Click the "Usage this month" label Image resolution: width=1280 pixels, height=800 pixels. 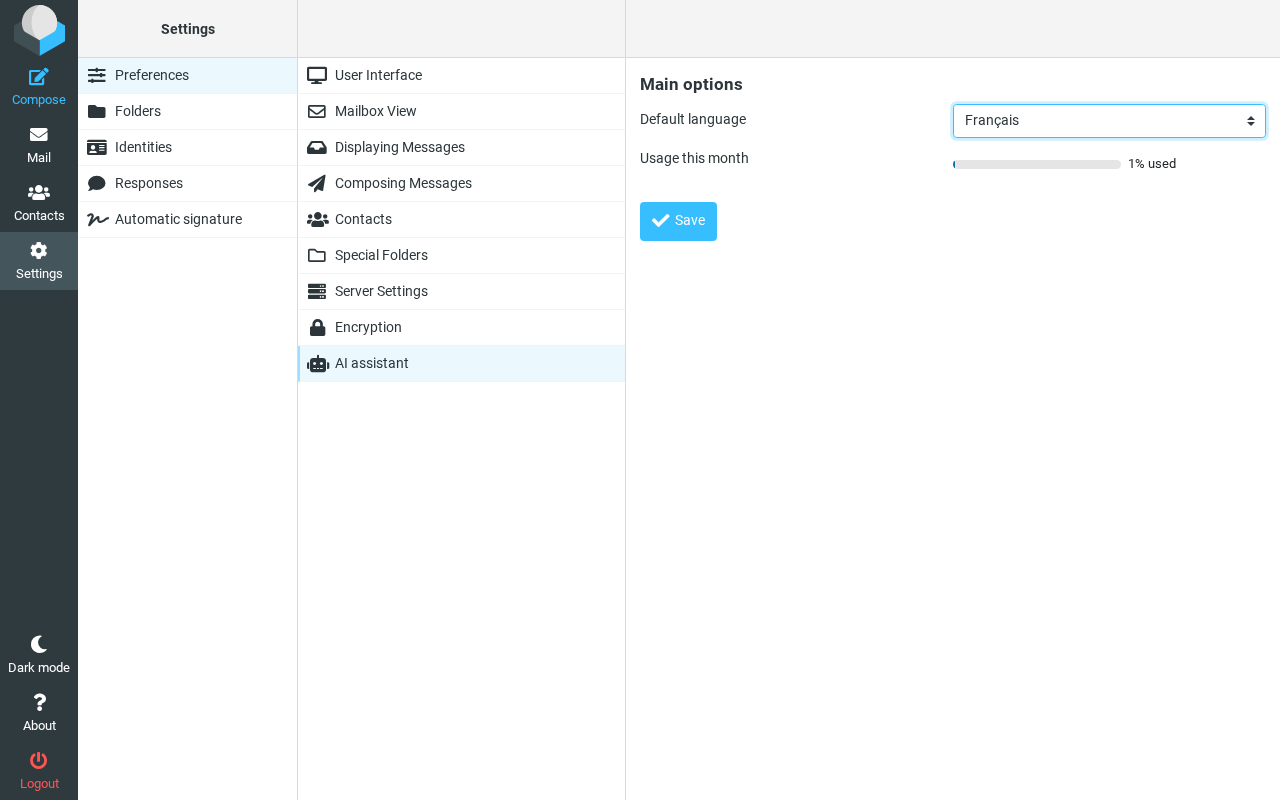tap(694, 158)
